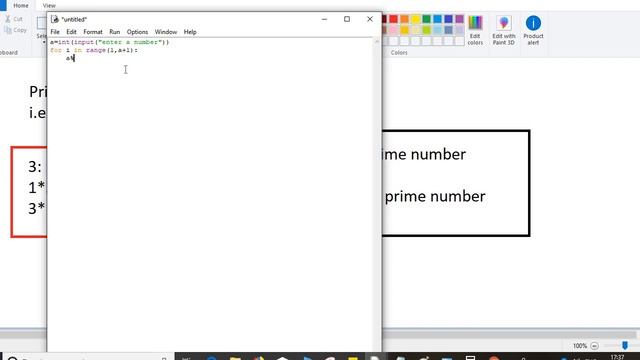Pick the lavender color swatch
The image size is (640, 360).
460,30
